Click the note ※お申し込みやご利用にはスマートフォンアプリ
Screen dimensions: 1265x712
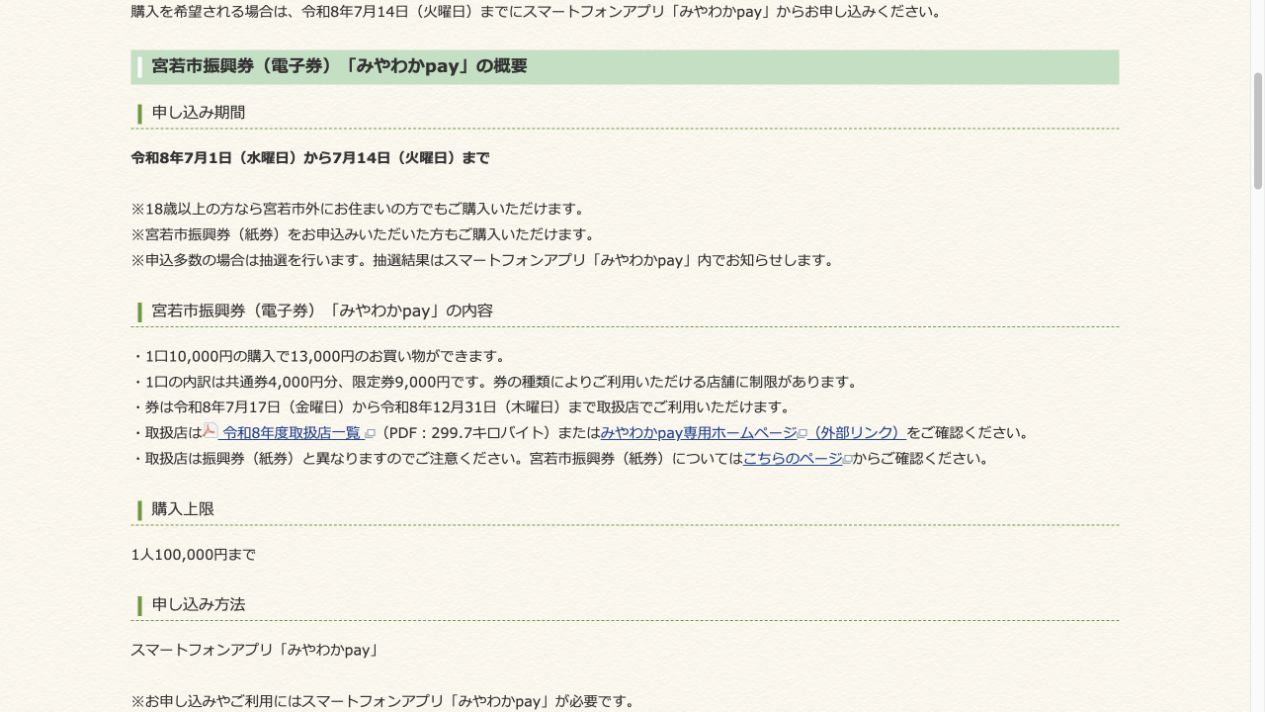tap(383, 701)
